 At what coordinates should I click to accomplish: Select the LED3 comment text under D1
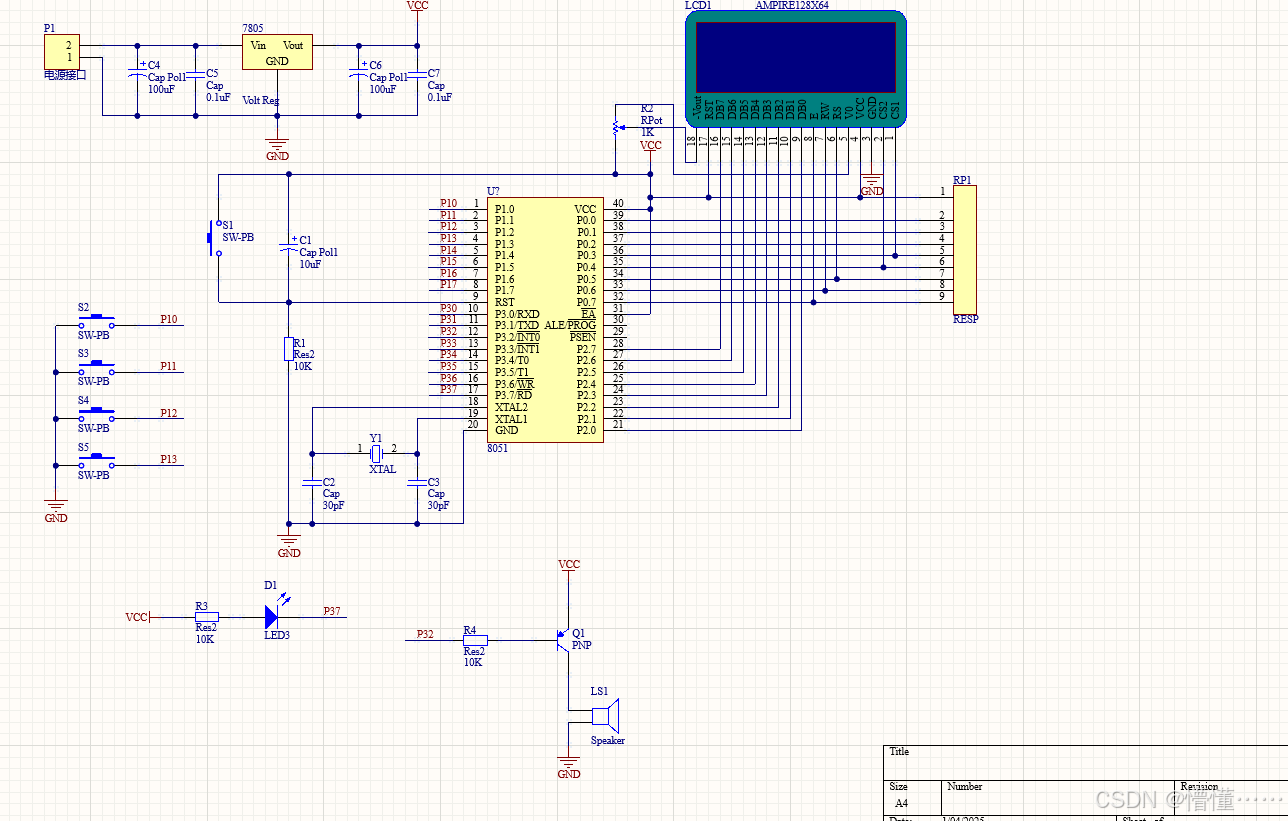click(276, 635)
